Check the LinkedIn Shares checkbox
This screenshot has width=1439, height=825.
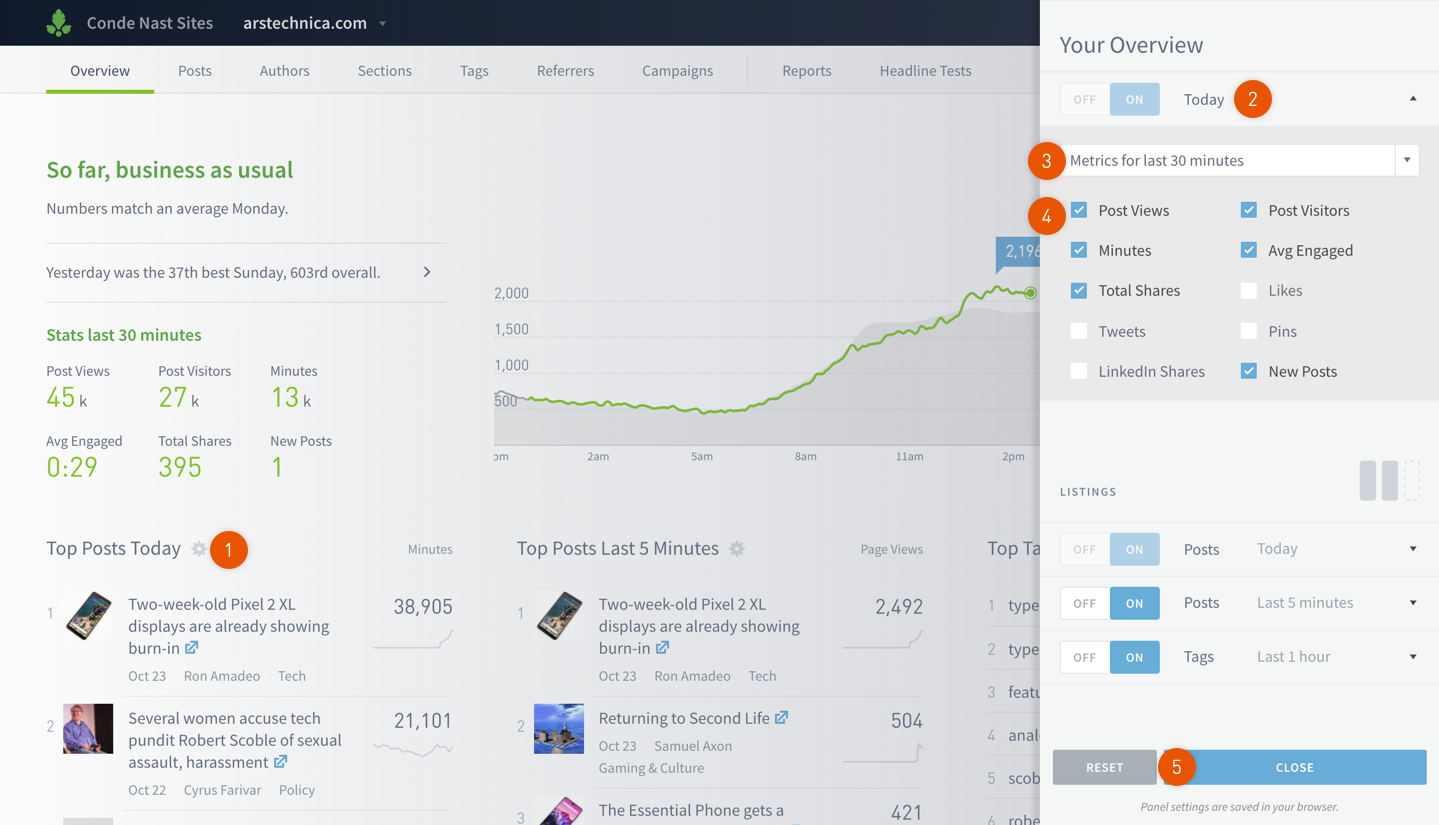point(1079,371)
